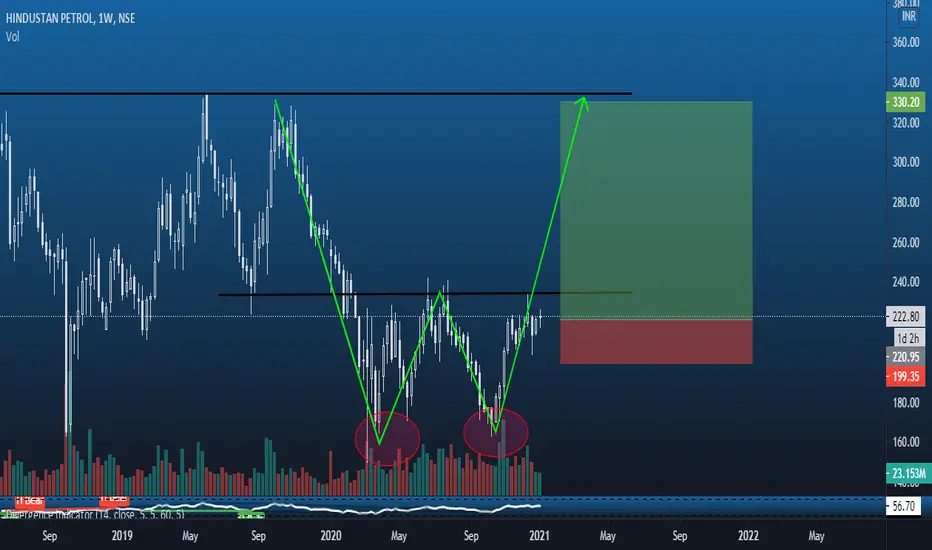Click the 2019 time axis label
This screenshot has width=932, height=550.
(x=122, y=536)
